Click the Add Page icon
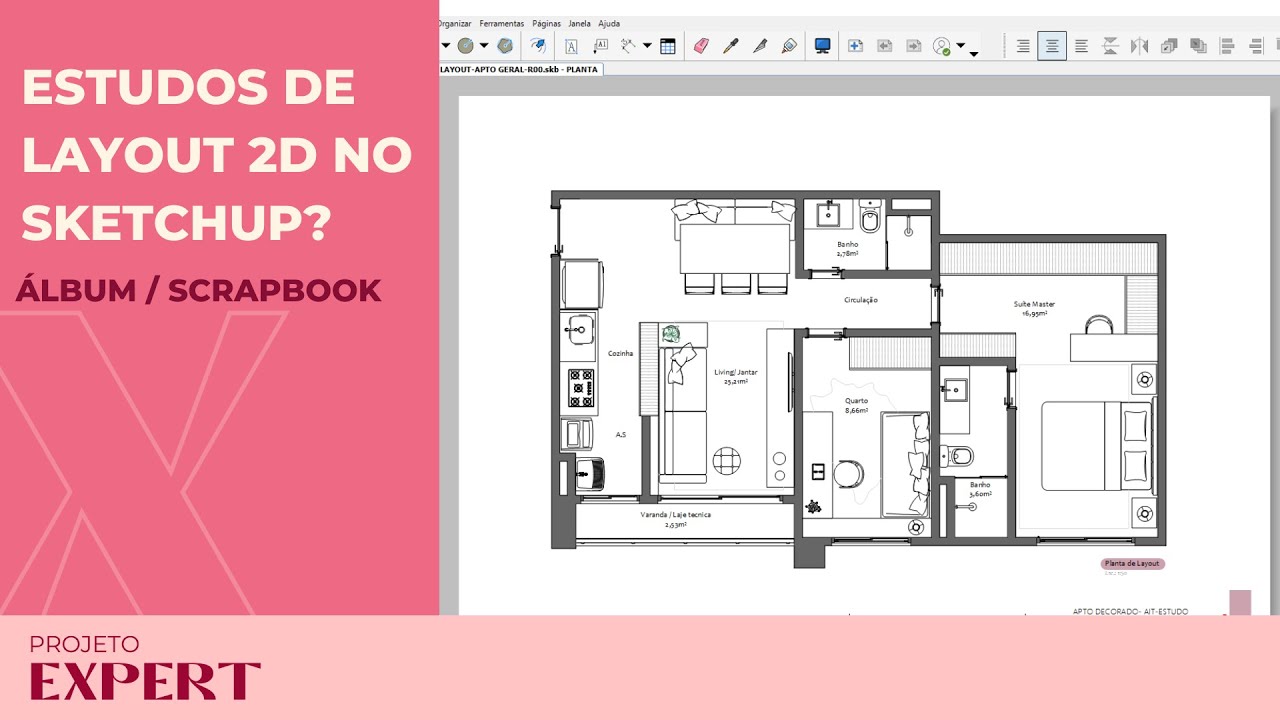Image resolution: width=1280 pixels, height=720 pixels. tap(856, 46)
